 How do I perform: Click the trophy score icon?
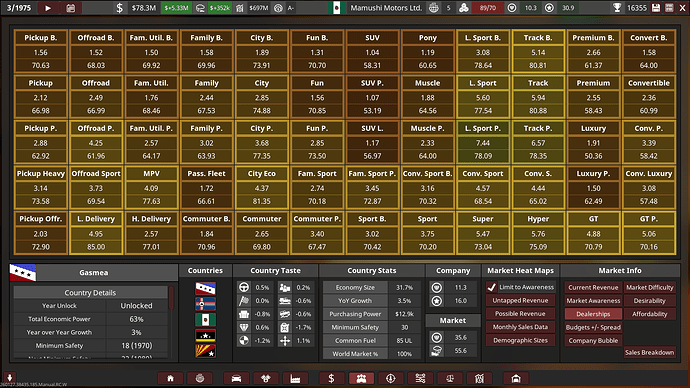pyautogui.click(x=617, y=8)
